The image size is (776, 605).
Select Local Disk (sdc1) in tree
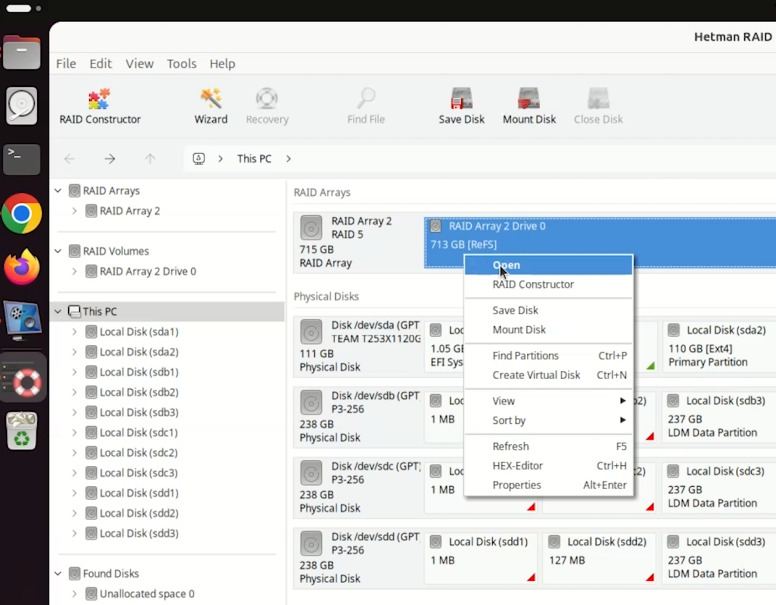139,433
